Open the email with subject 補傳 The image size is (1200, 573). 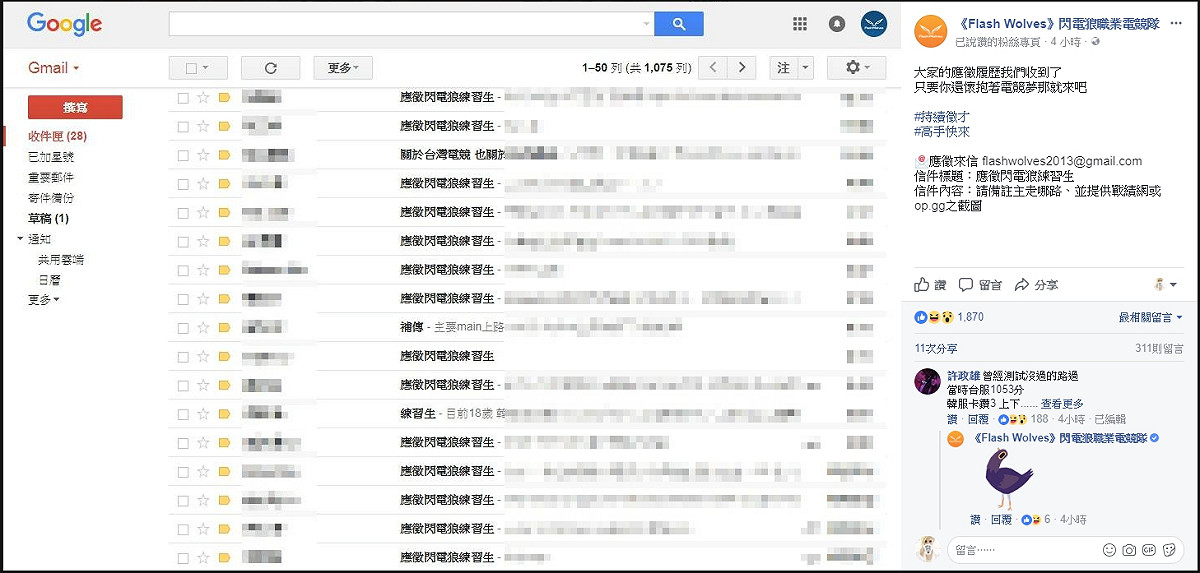[x=527, y=327]
